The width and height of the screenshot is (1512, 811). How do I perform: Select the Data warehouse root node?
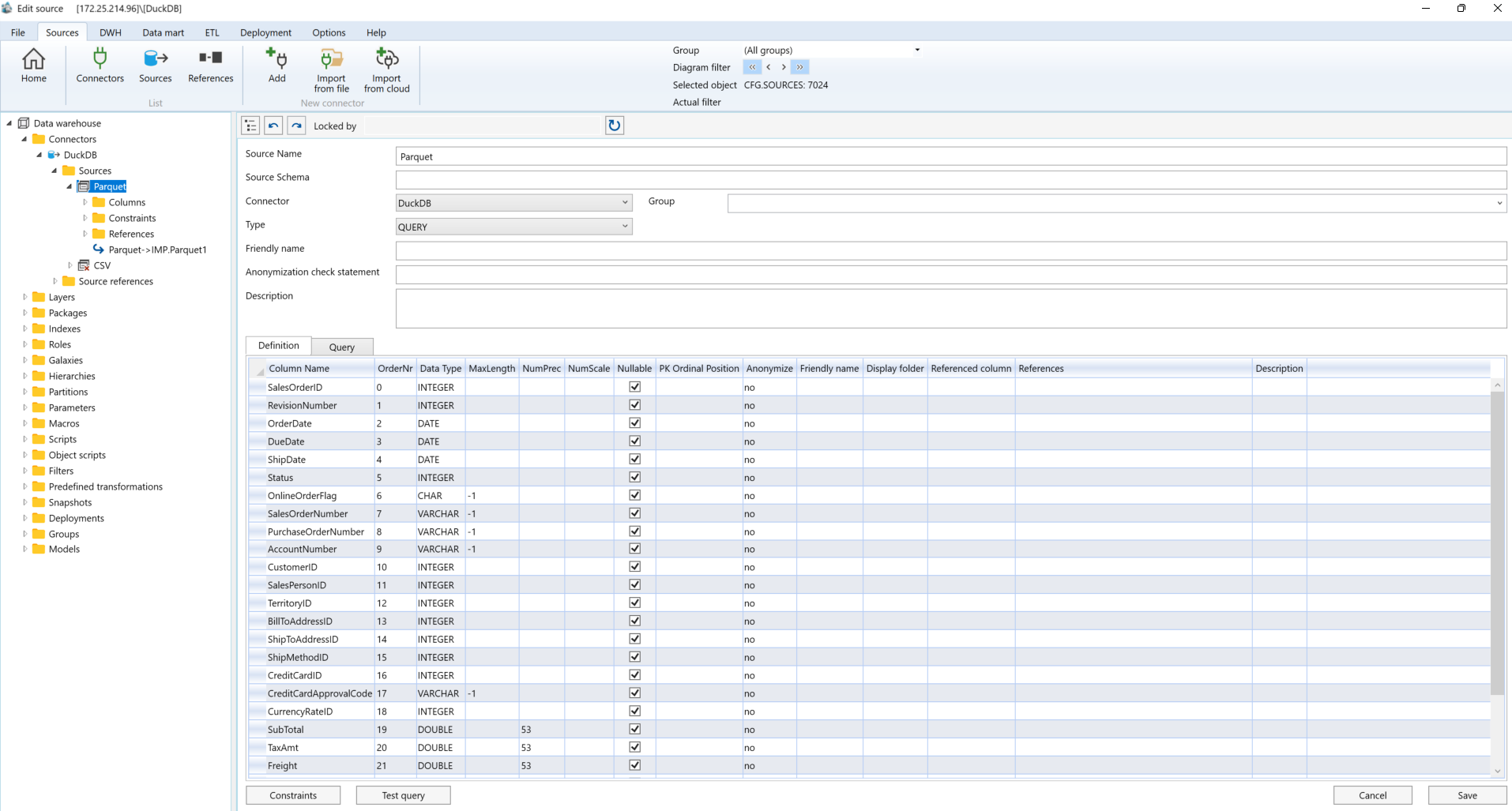pos(67,123)
